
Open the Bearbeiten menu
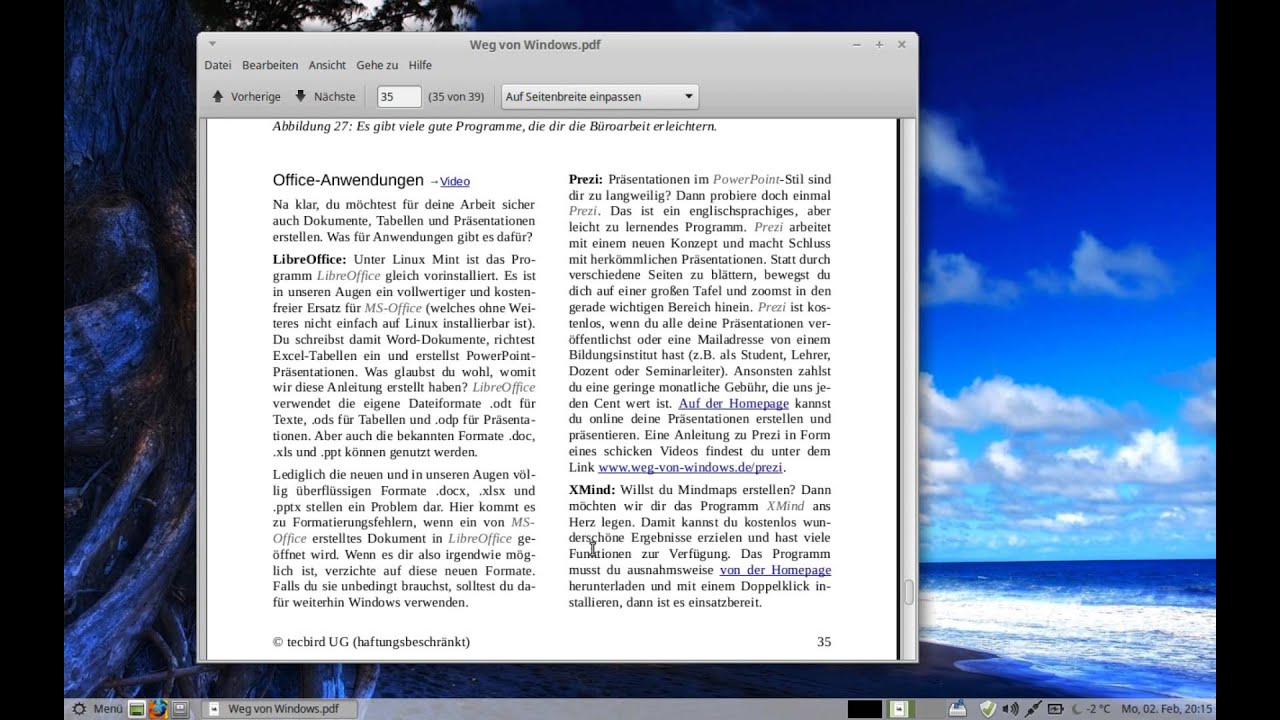pyautogui.click(x=270, y=65)
